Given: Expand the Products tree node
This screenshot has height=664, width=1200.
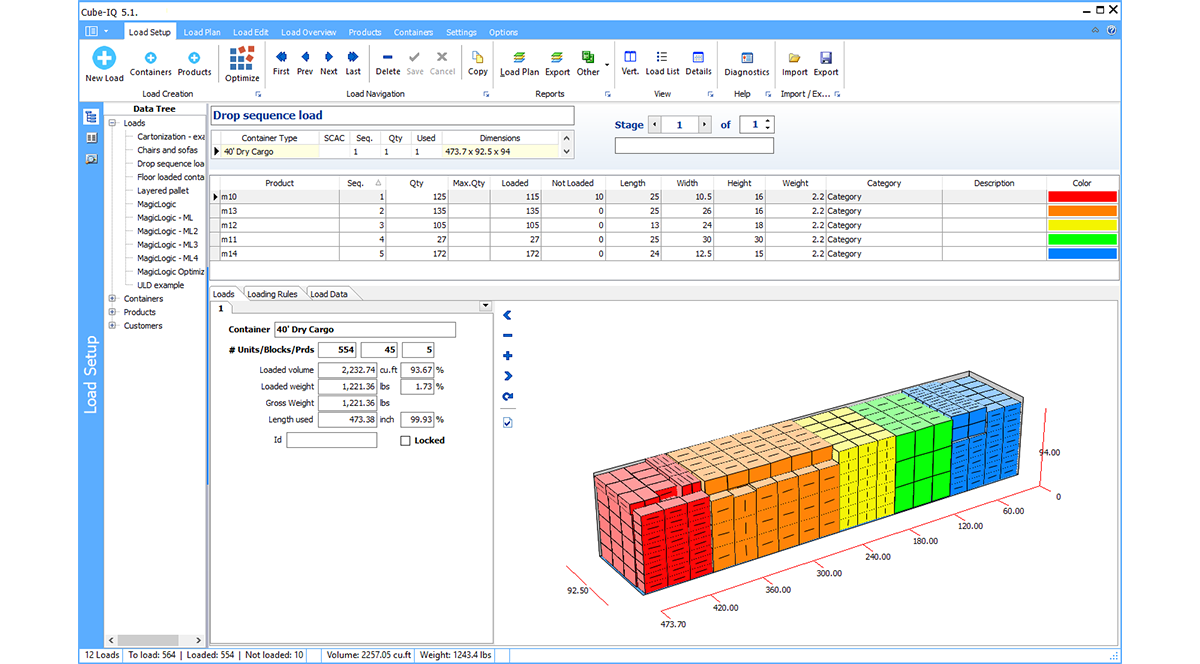Looking at the screenshot, I should (112, 312).
